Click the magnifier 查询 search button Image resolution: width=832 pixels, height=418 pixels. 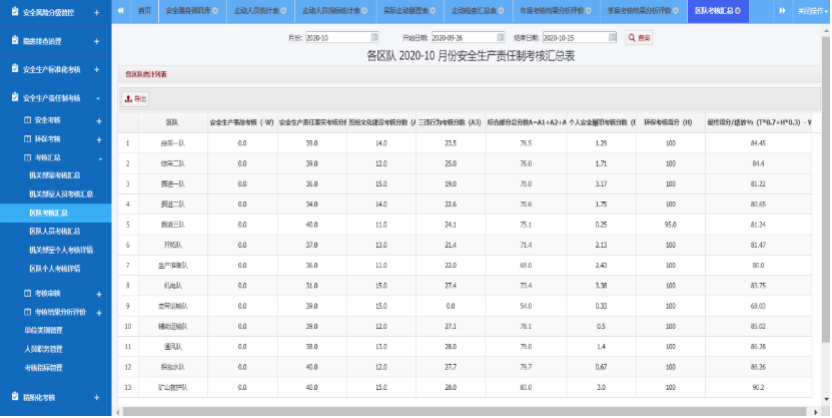(x=639, y=38)
